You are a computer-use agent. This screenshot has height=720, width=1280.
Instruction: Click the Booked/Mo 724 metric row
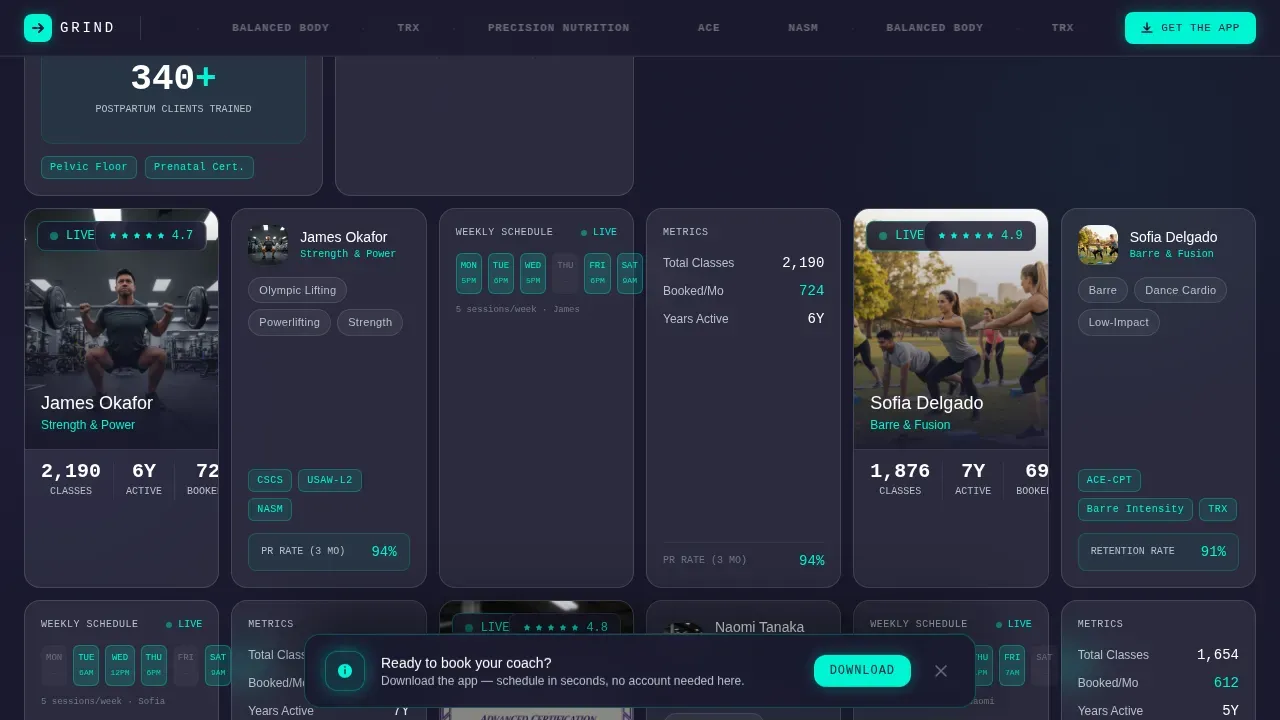743,291
